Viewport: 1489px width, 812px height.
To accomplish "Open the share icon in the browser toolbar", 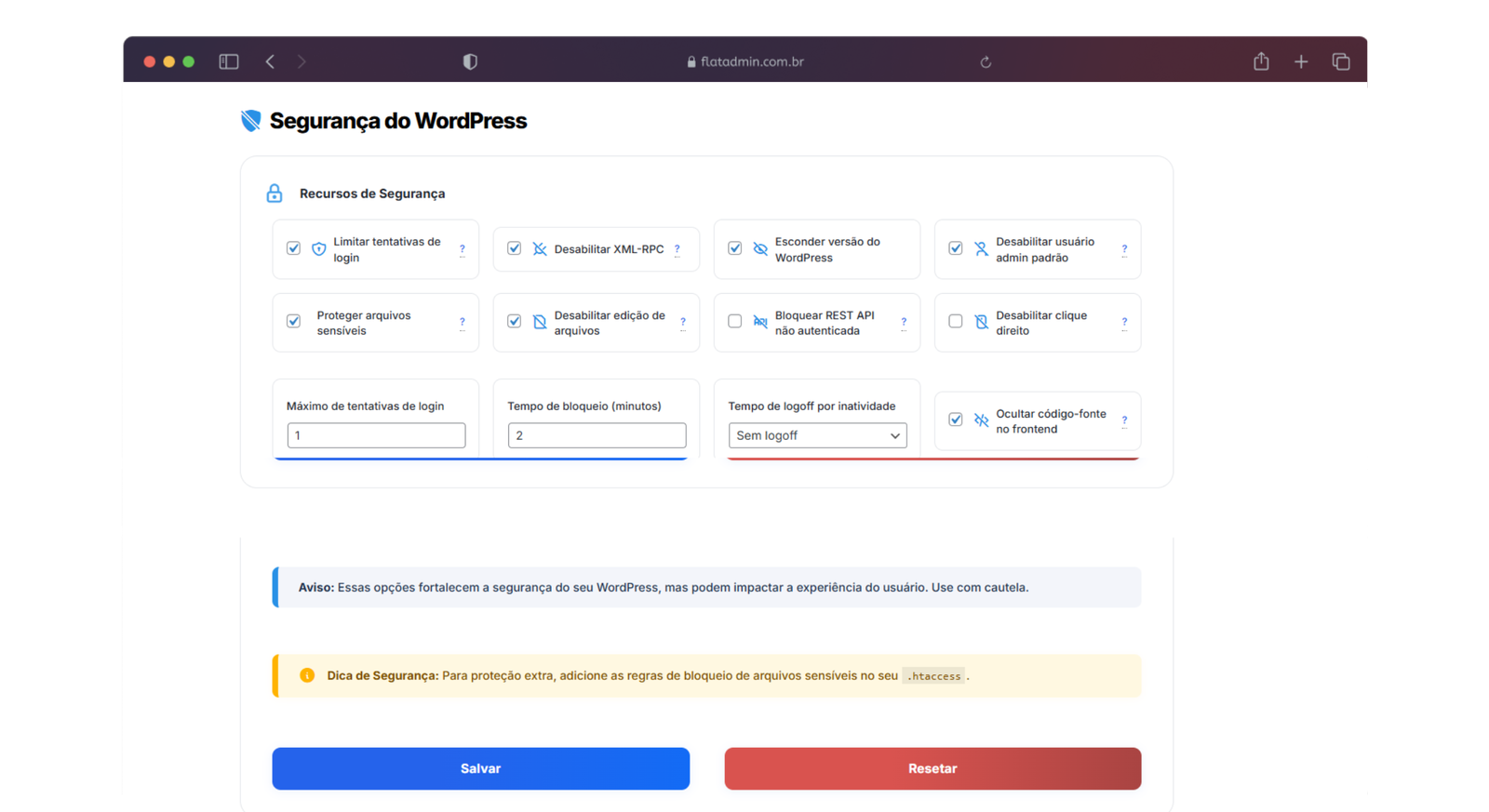I will pyautogui.click(x=1261, y=61).
